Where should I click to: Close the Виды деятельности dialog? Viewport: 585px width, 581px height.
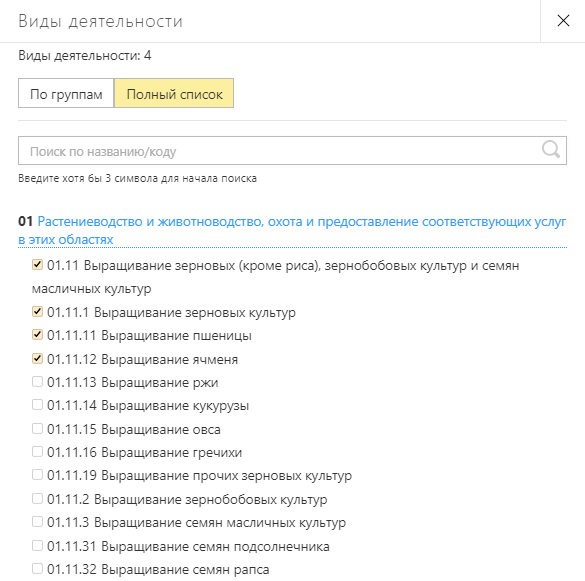pos(563,21)
